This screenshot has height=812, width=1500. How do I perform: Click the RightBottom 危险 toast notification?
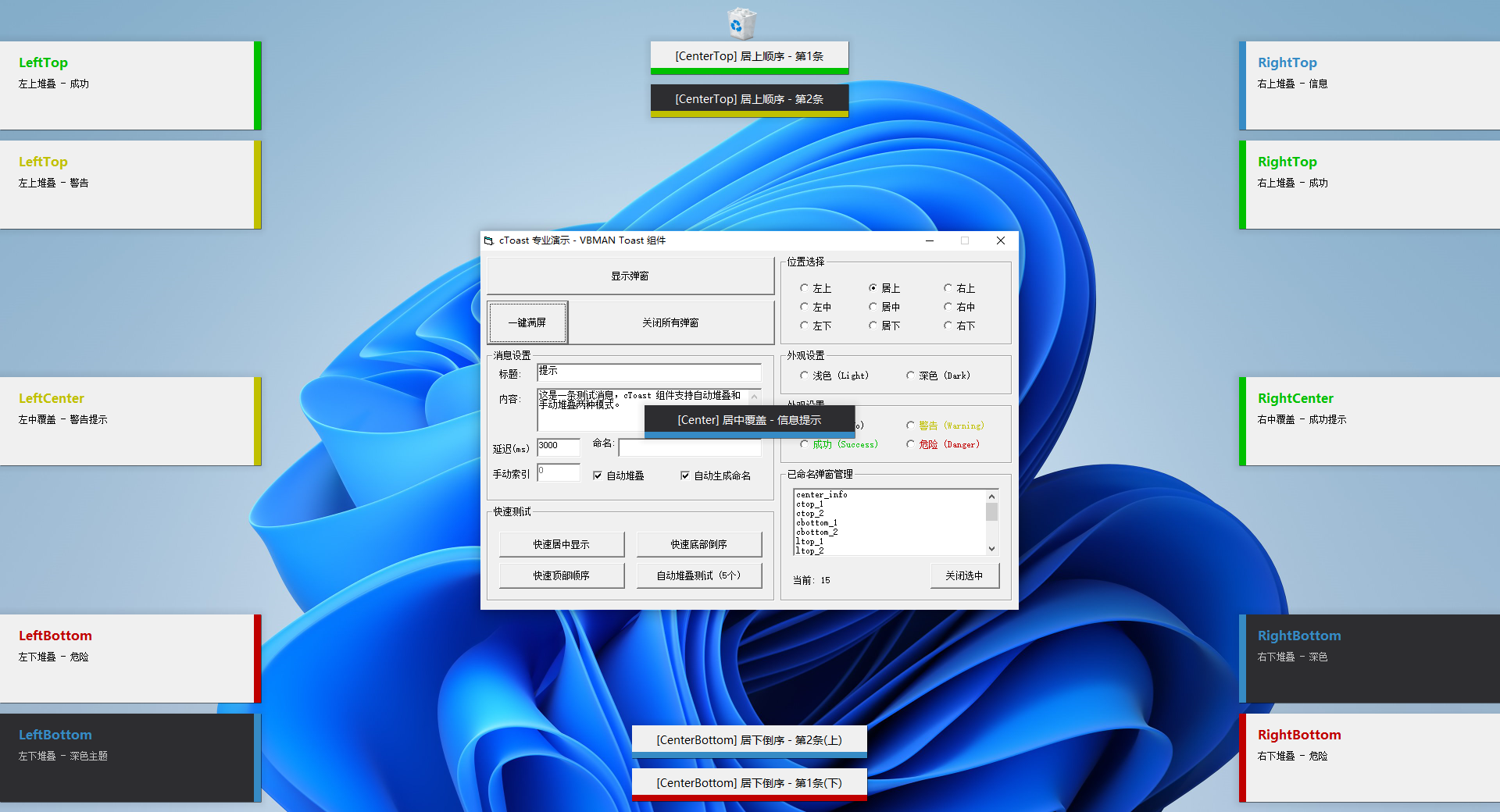pos(1369,757)
